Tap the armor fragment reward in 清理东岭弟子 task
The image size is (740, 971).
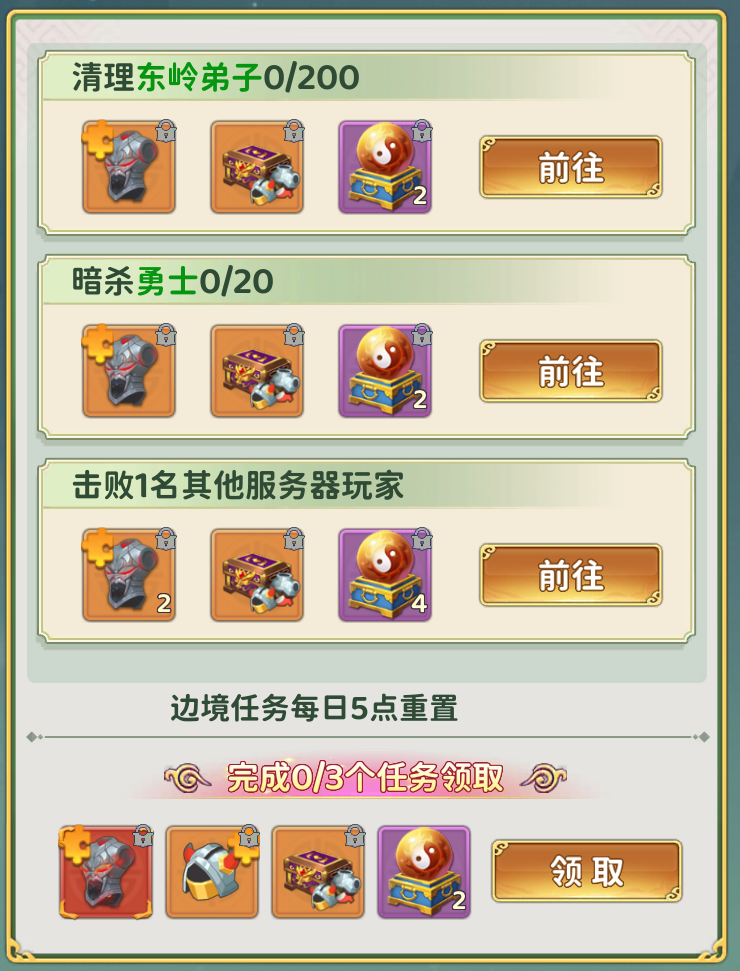point(129,167)
